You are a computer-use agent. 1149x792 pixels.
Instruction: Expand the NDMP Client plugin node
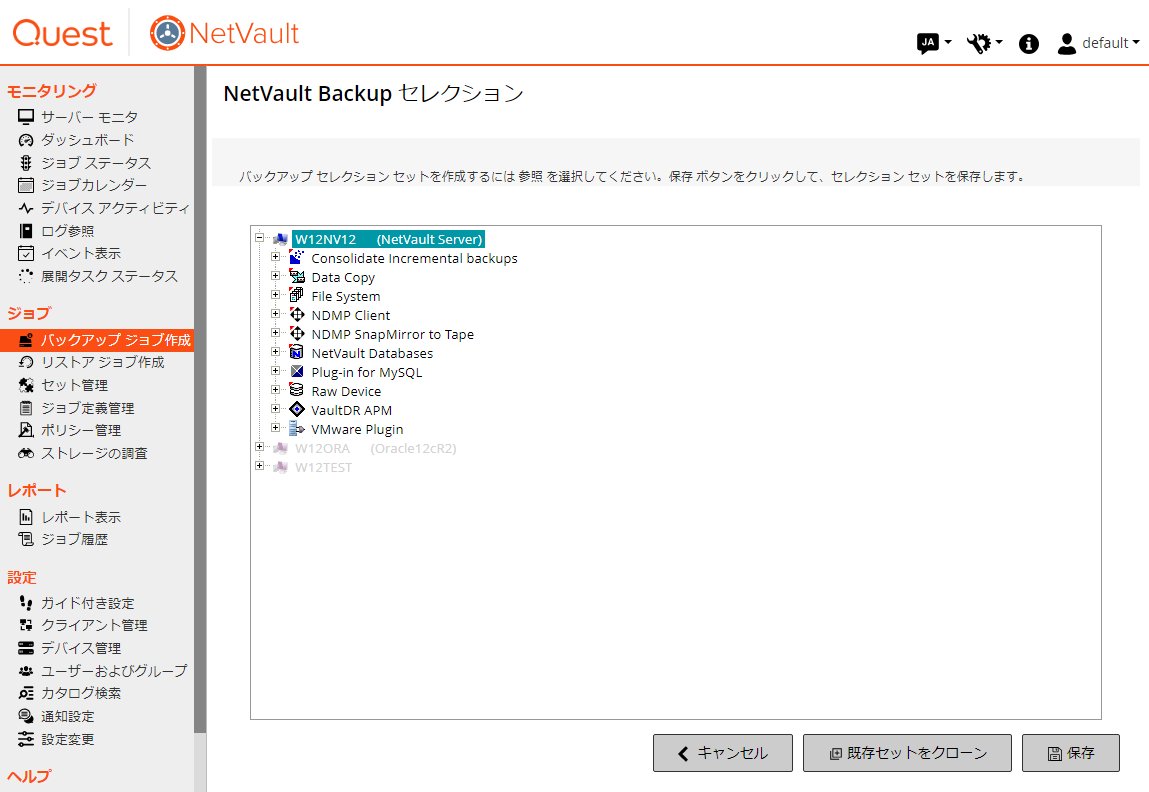276,314
